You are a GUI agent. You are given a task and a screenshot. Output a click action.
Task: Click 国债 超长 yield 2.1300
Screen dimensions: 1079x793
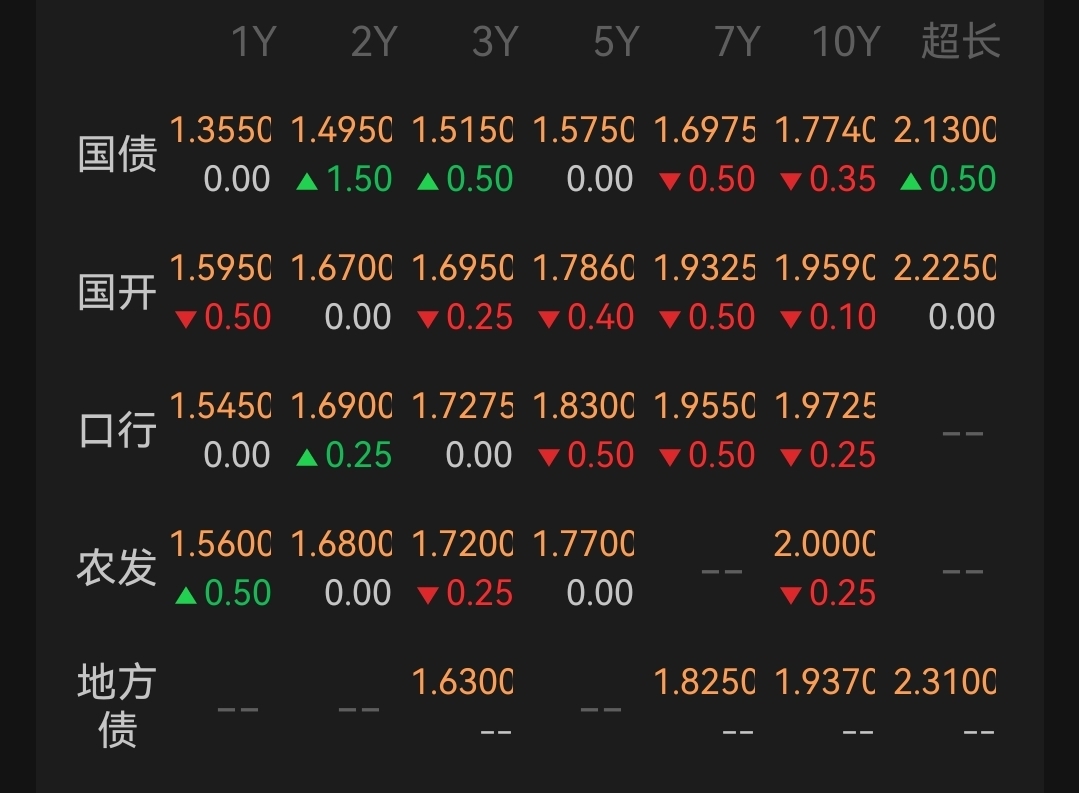pyautogui.click(x=945, y=130)
